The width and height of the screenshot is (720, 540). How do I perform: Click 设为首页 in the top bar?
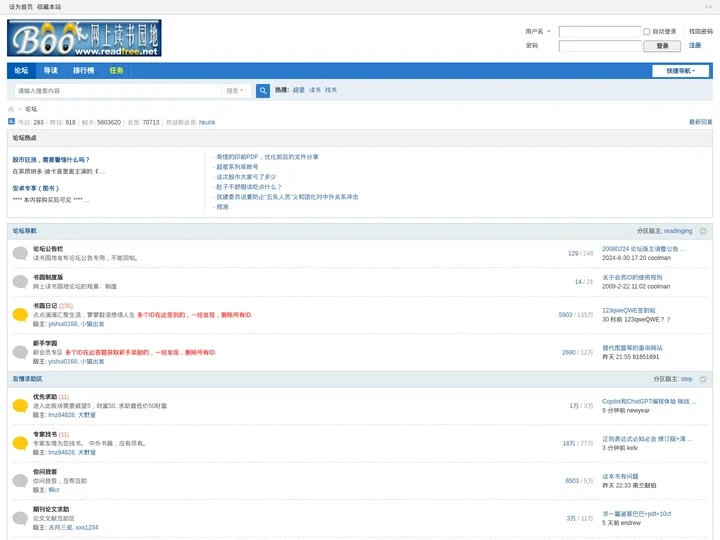coord(21,7)
